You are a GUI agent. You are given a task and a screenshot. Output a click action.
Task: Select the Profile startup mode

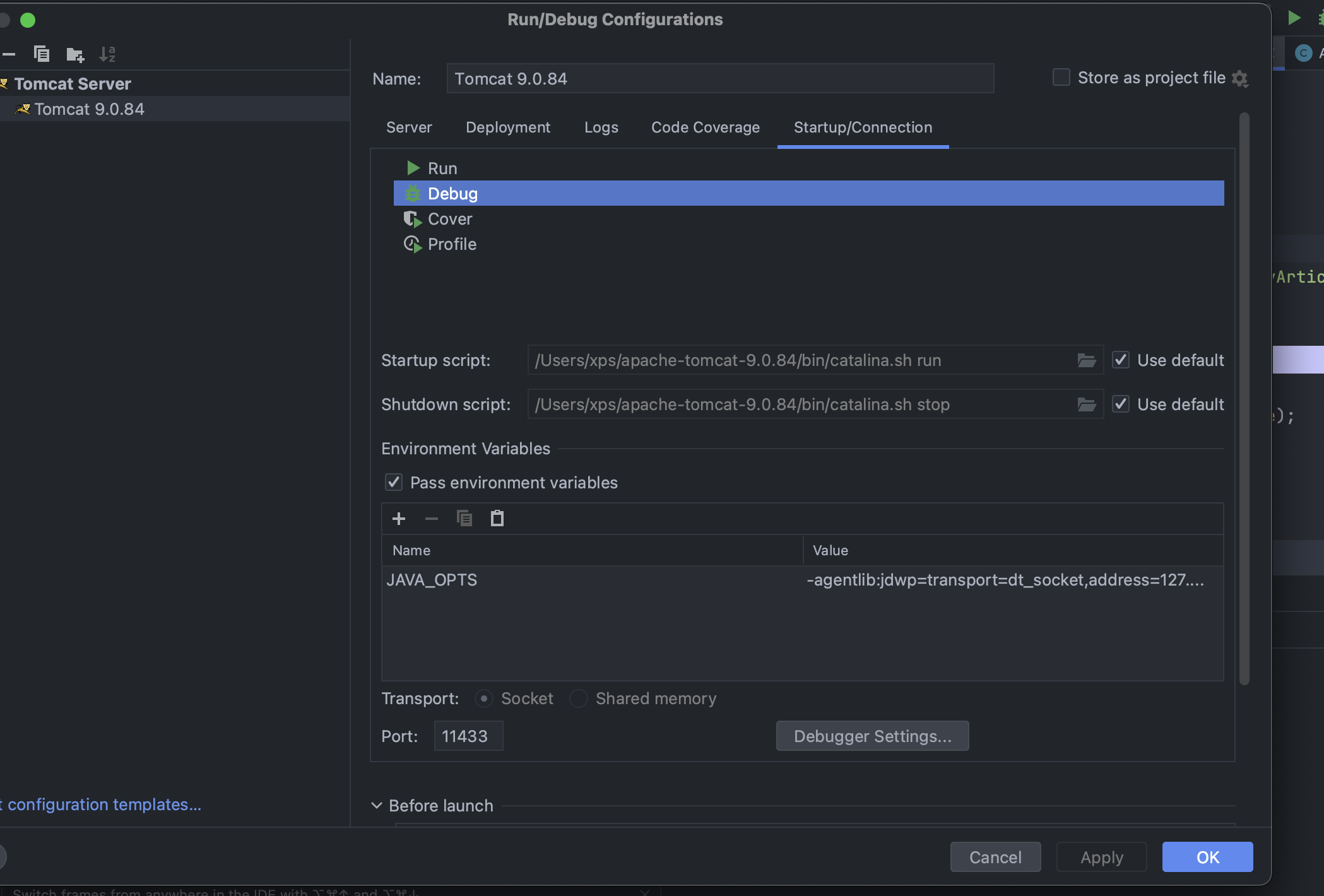[452, 244]
